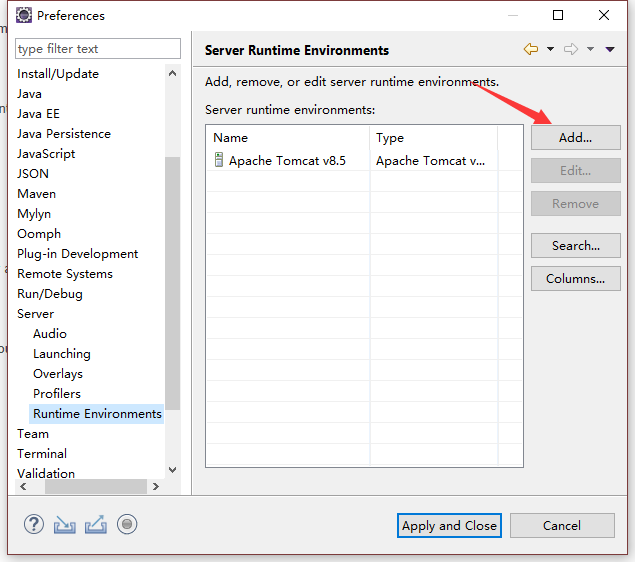Open Plug-in Development preferences

[x=77, y=254]
